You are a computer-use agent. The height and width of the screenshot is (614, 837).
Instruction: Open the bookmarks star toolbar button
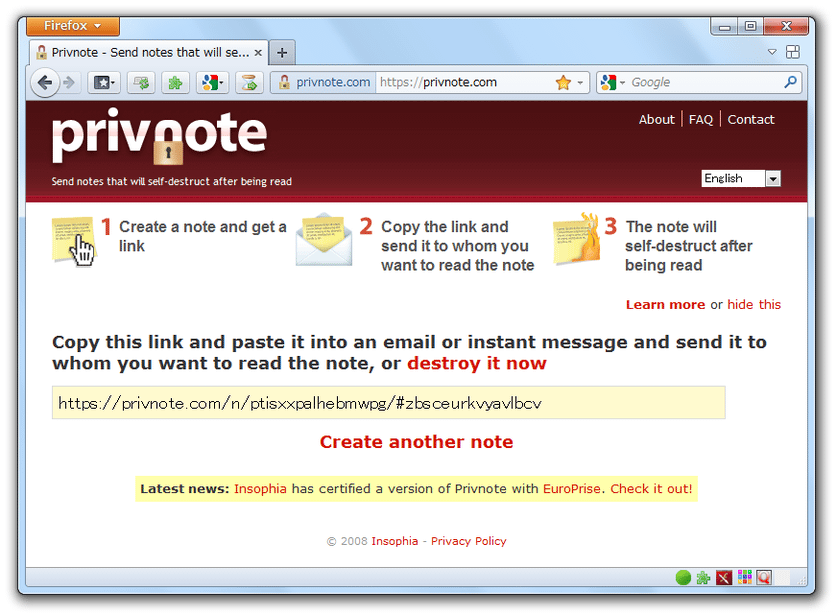point(104,83)
